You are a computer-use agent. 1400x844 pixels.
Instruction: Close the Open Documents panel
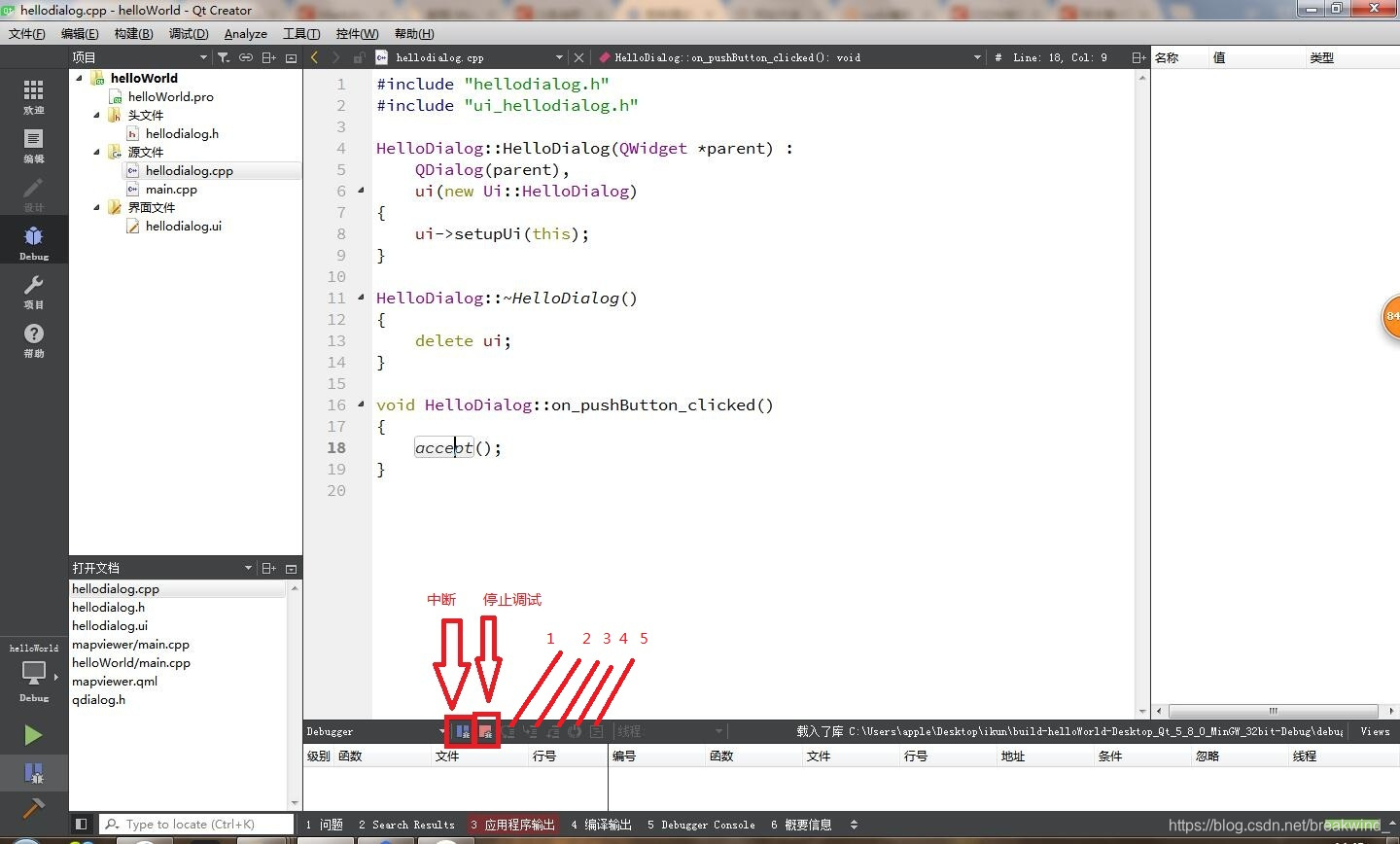[x=291, y=568]
